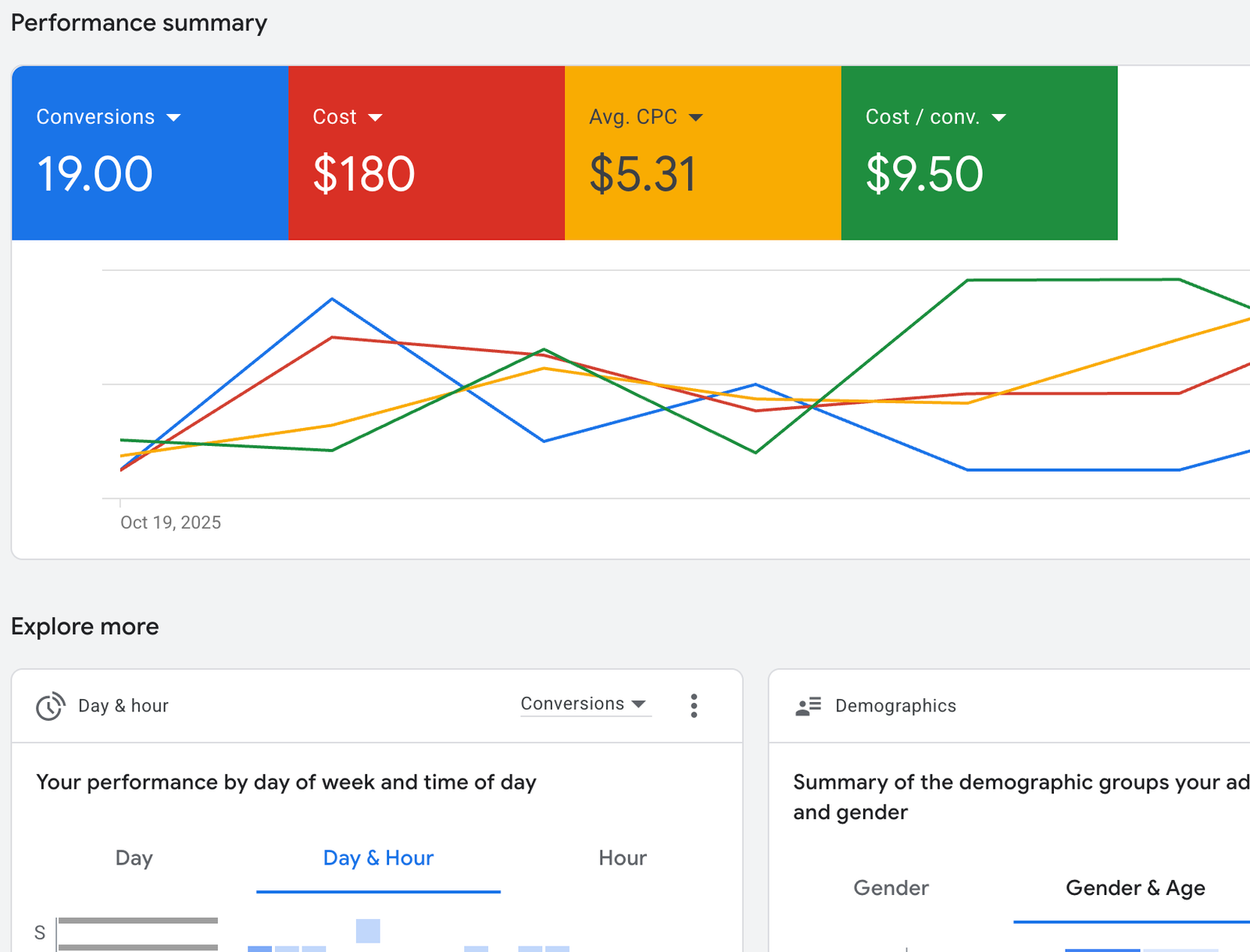The image size is (1250, 952).
Task: Open the Avg. CPC metric dropdown
Action: tap(696, 117)
